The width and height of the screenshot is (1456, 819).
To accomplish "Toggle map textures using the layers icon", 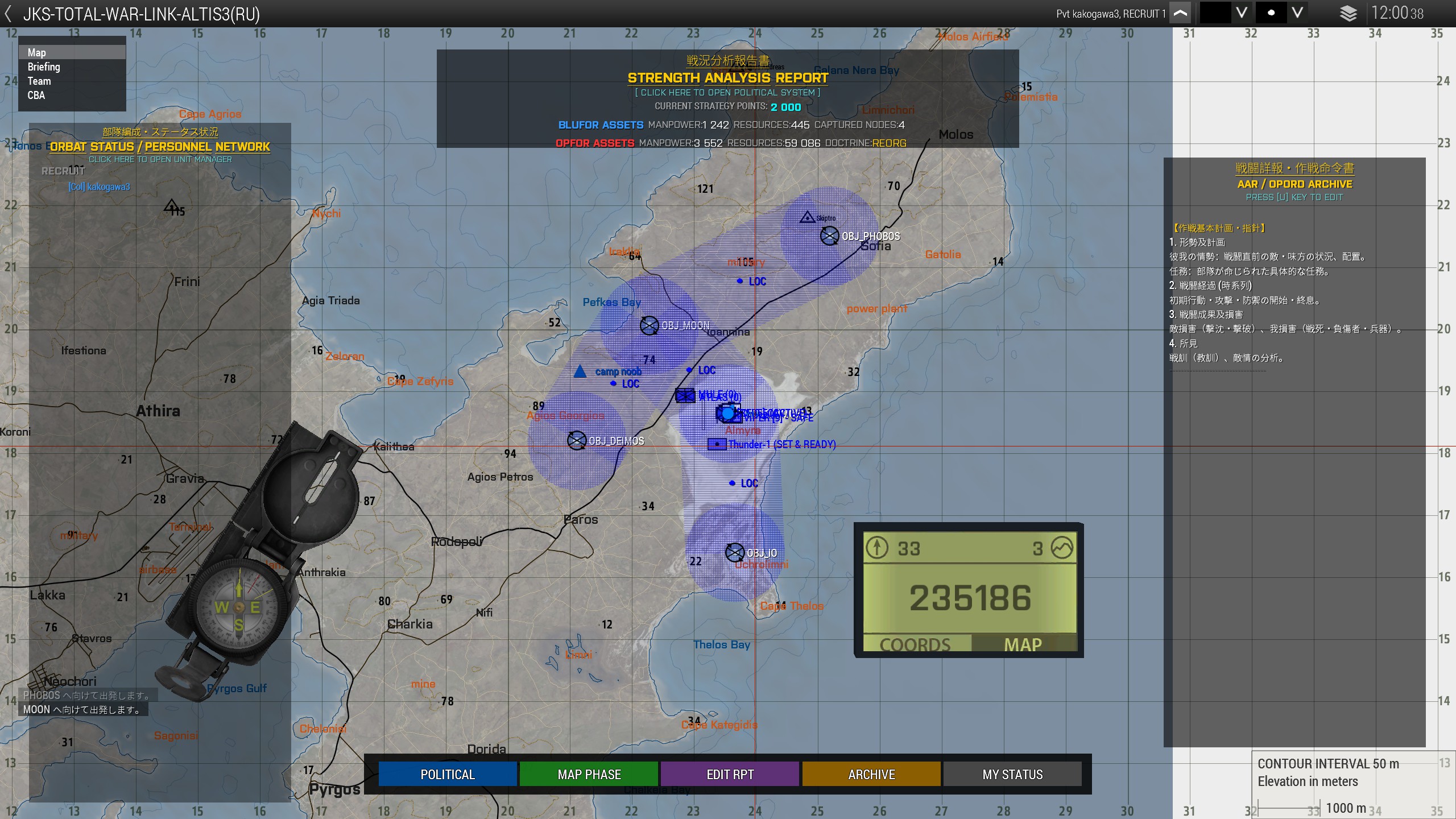I will [1348, 14].
